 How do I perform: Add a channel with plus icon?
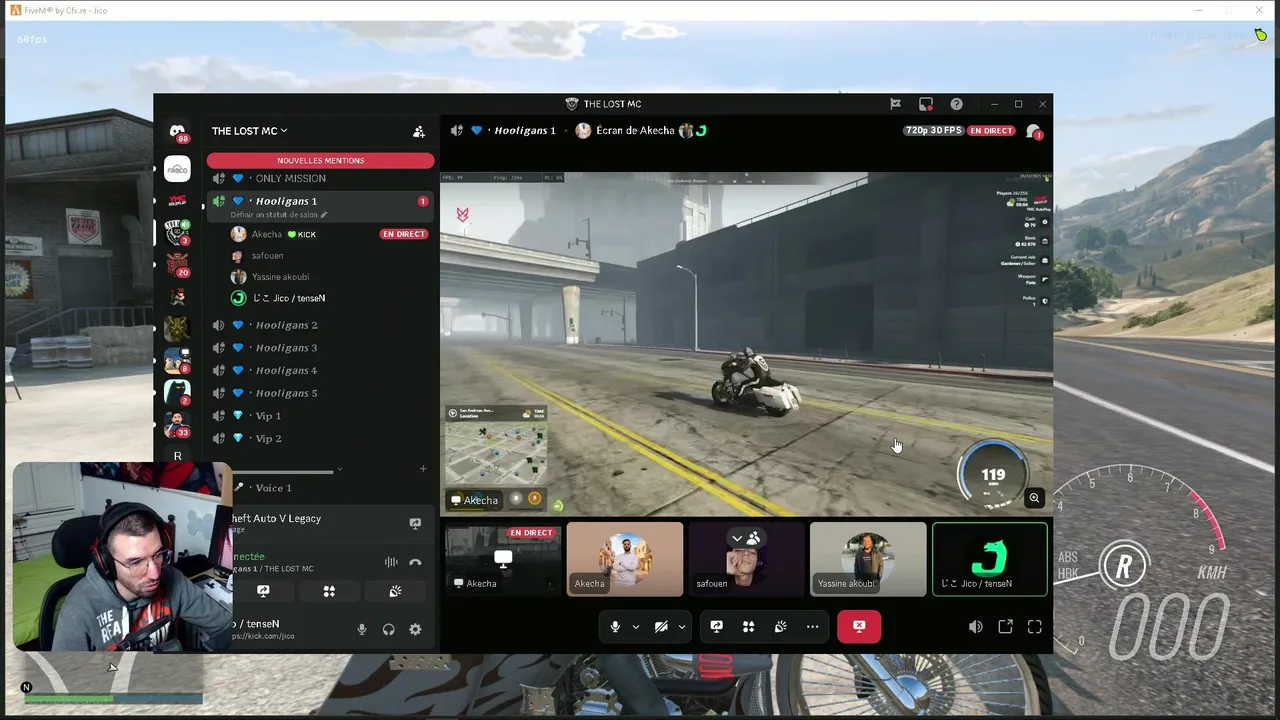click(423, 469)
